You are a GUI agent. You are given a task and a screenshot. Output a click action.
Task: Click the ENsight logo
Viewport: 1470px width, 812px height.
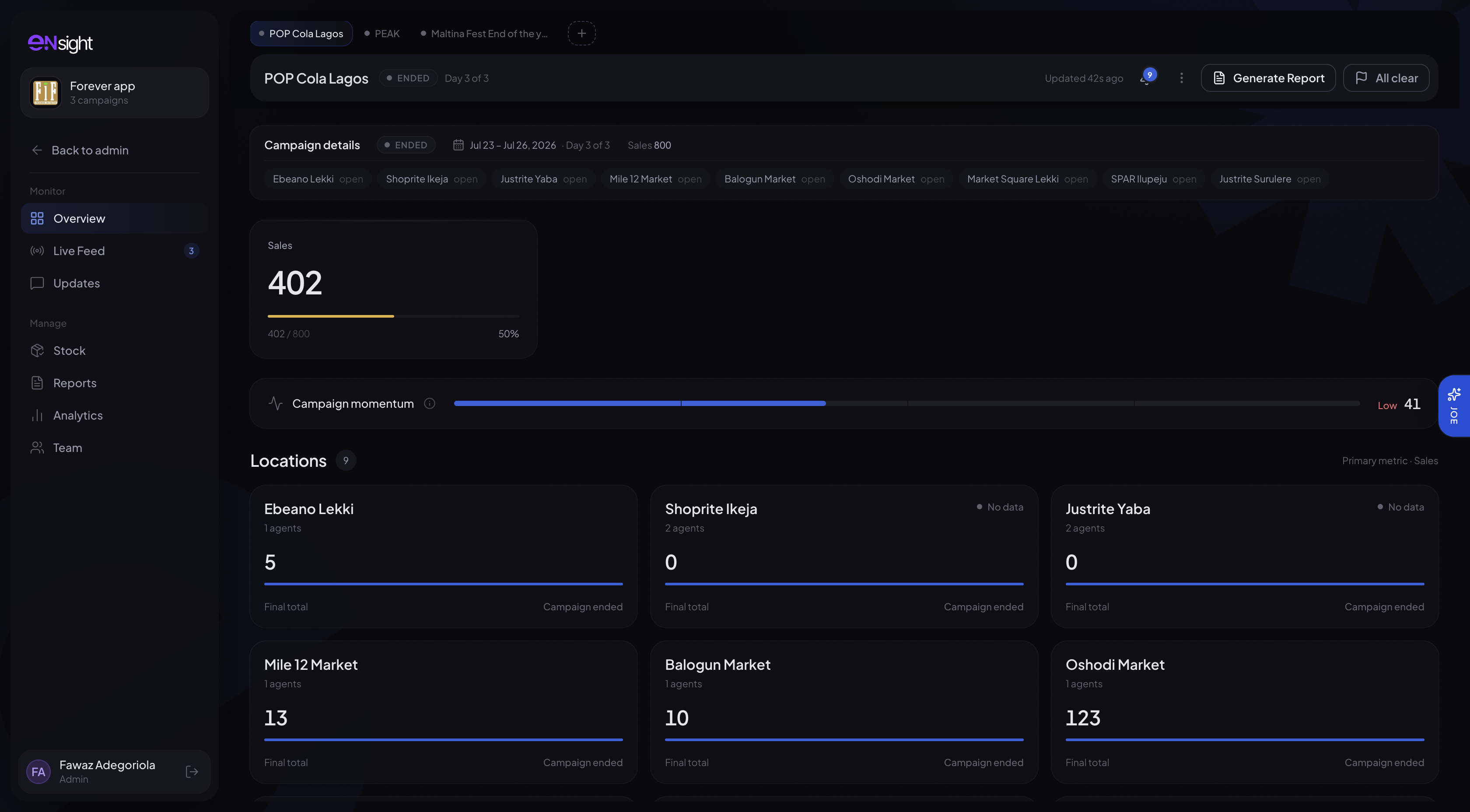[x=60, y=43]
